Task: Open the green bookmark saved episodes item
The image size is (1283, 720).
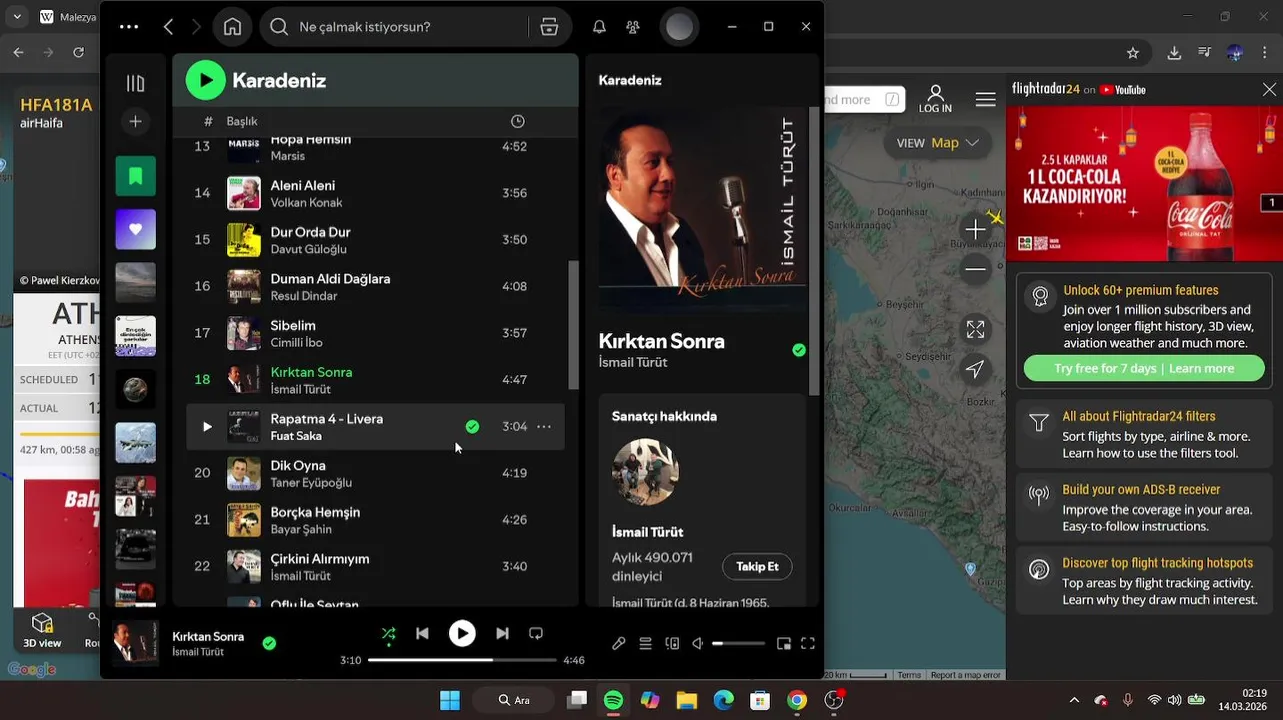Action: (x=135, y=176)
